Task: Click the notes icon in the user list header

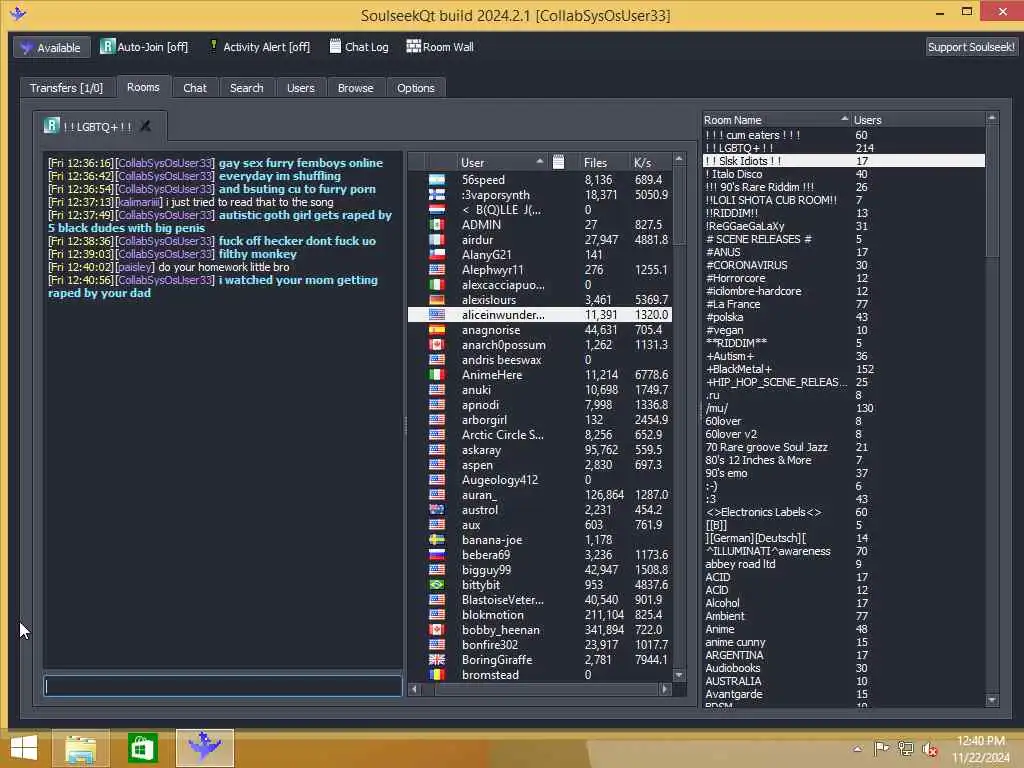Action: tap(558, 162)
